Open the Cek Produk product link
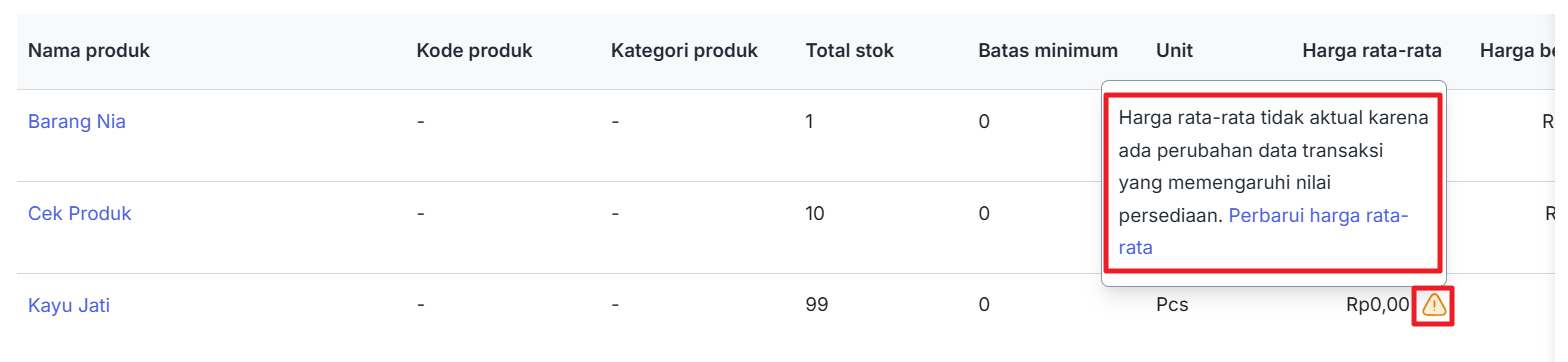 click(80, 214)
